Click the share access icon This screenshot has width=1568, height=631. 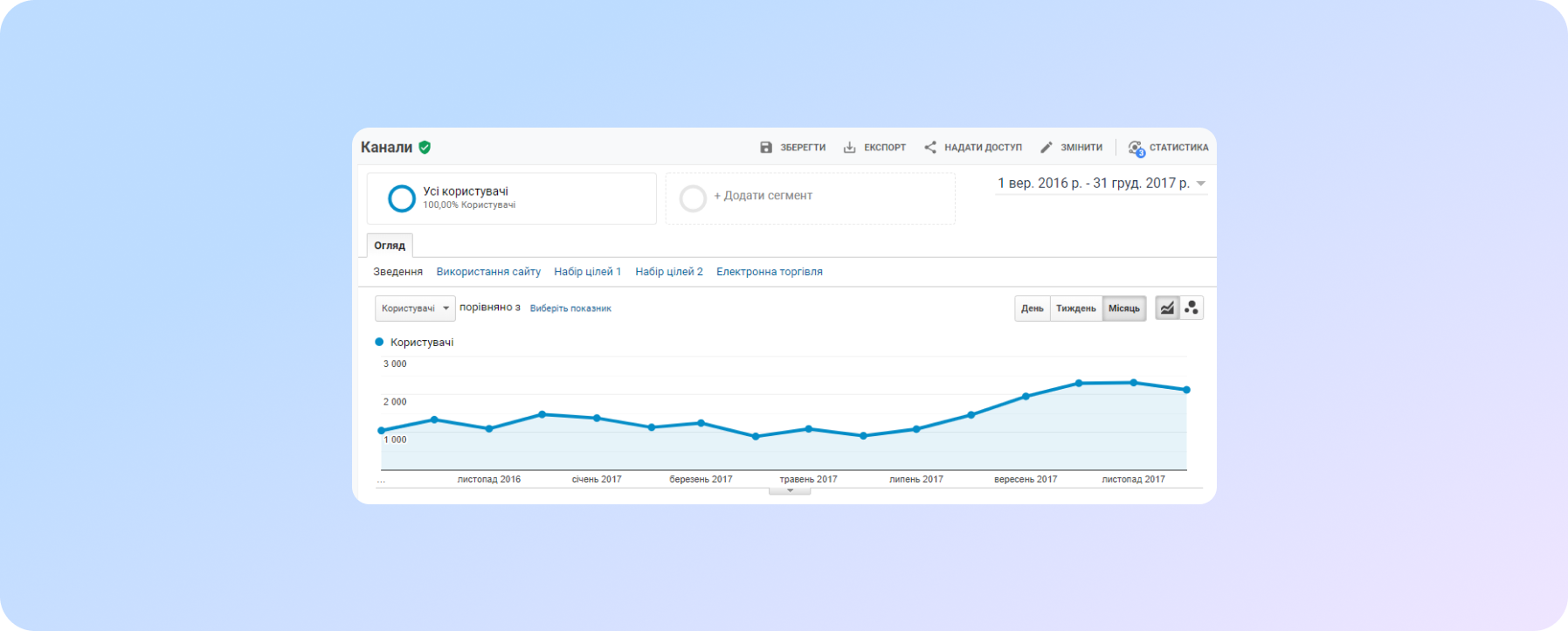tap(930, 148)
